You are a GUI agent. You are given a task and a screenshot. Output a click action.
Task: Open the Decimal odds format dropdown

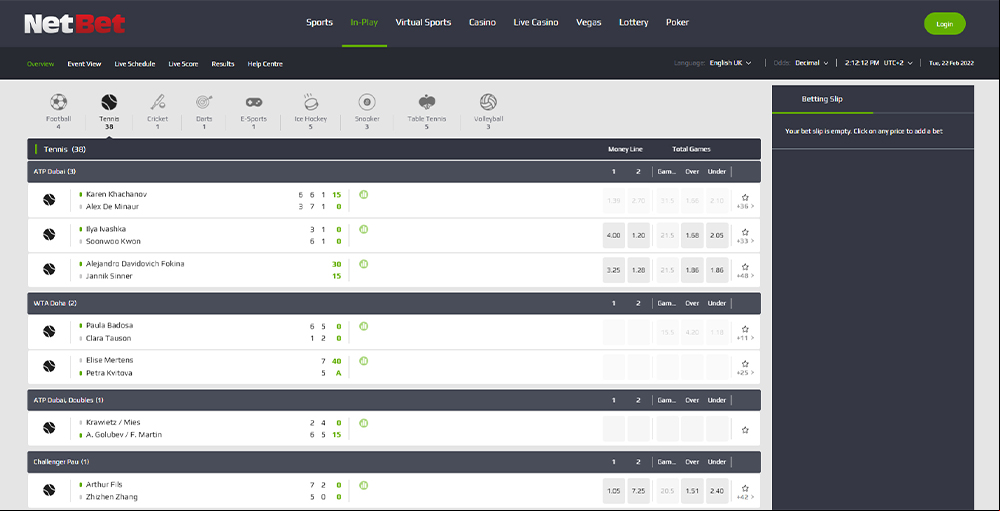click(812, 63)
